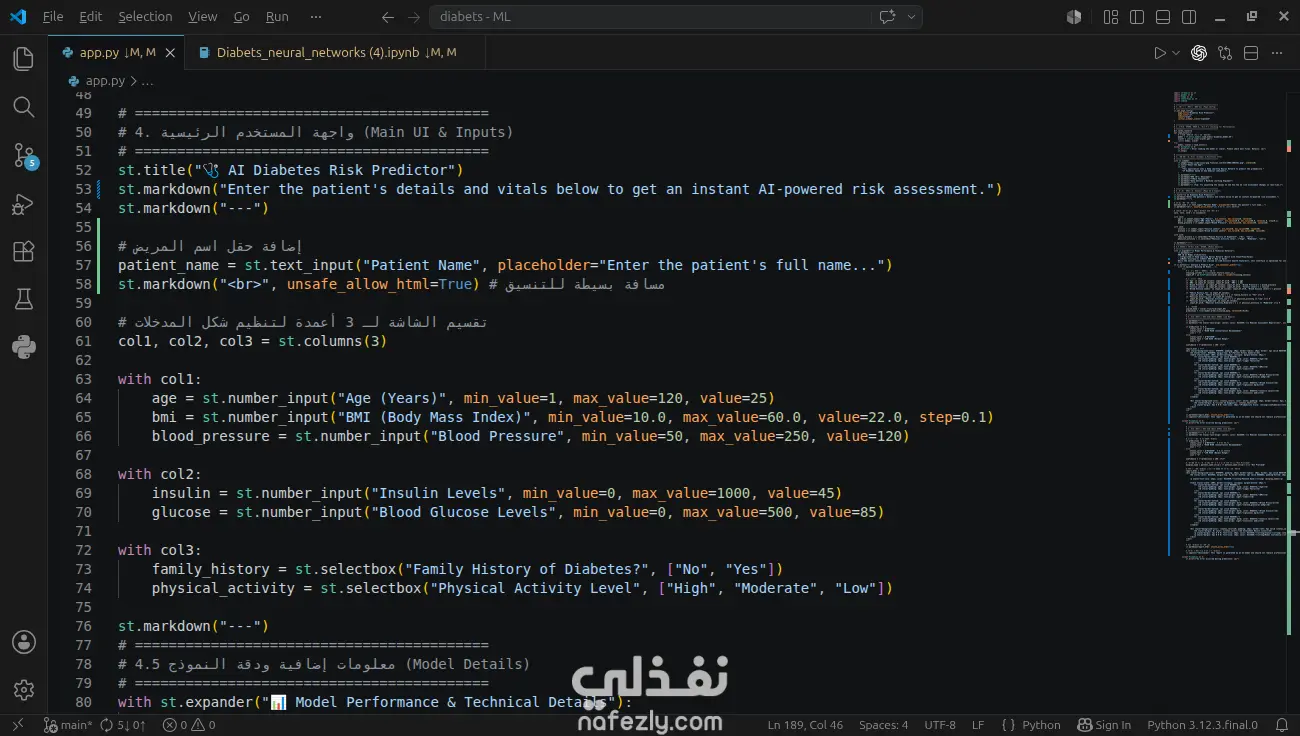The height and width of the screenshot is (736, 1300).
Task: Open the Python extension view in activity bar
Action: click(23, 347)
